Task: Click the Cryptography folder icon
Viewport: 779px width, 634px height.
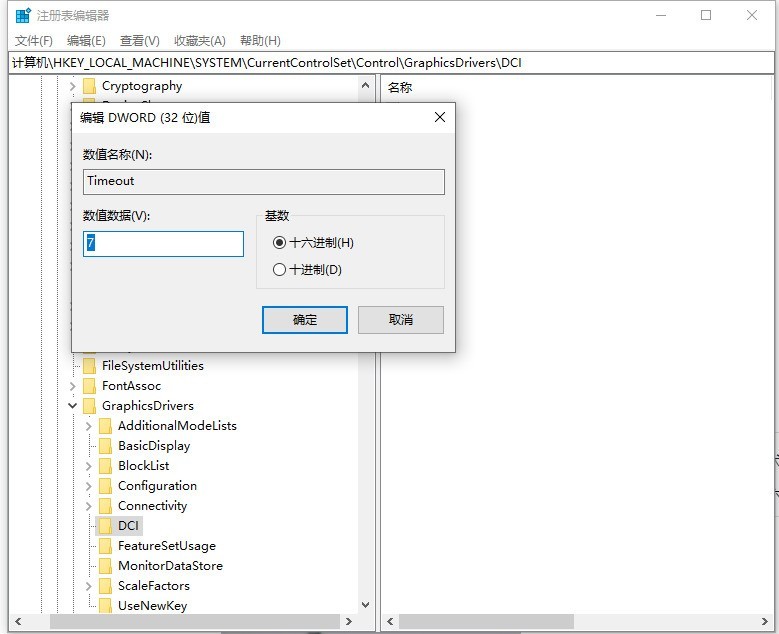Action: pyautogui.click(x=89, y=86)
